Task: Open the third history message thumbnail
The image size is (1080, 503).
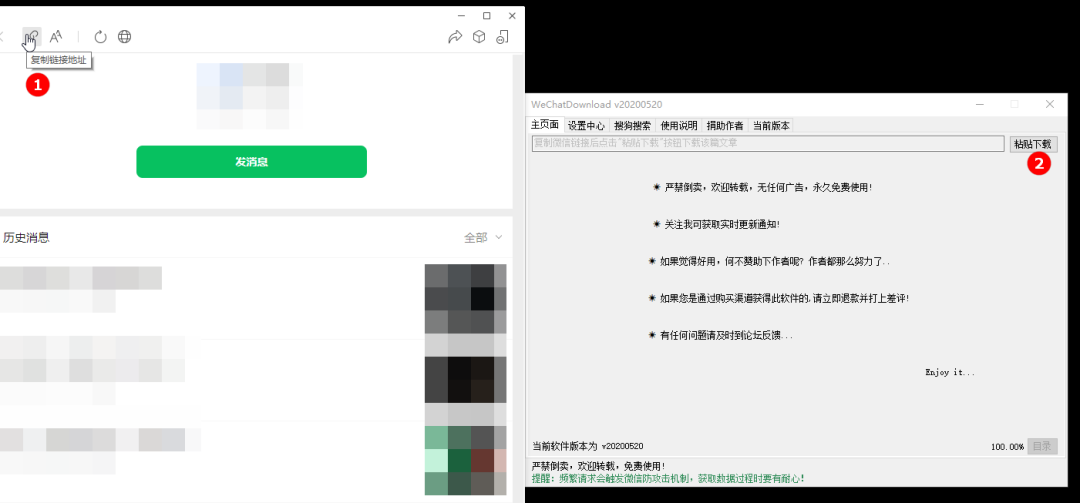Action: click(x=466, y=461)
